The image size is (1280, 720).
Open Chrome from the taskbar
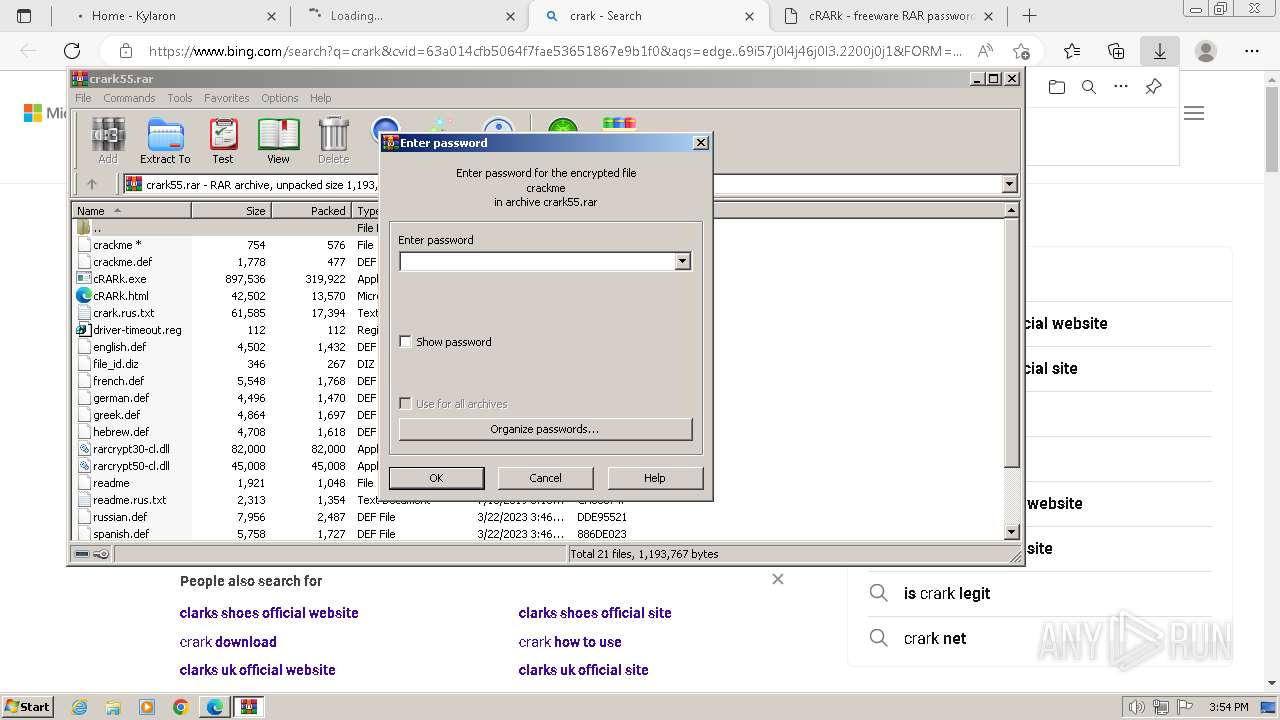point(181,707)
